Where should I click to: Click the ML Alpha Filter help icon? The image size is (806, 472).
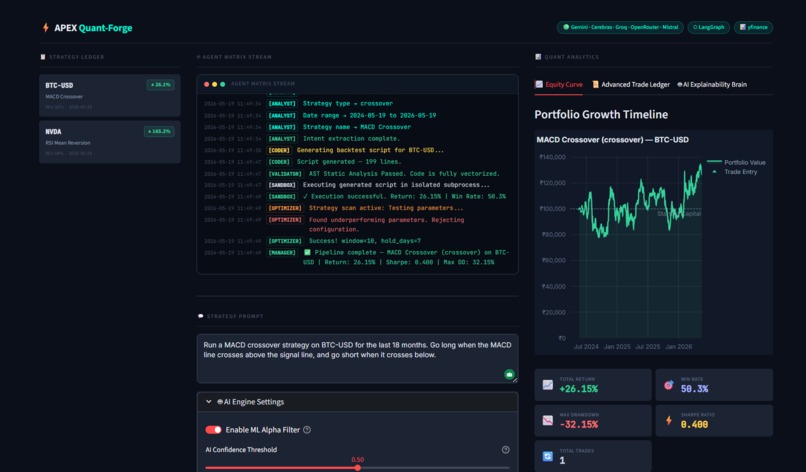pyautogui.click(x=307, y=430)
